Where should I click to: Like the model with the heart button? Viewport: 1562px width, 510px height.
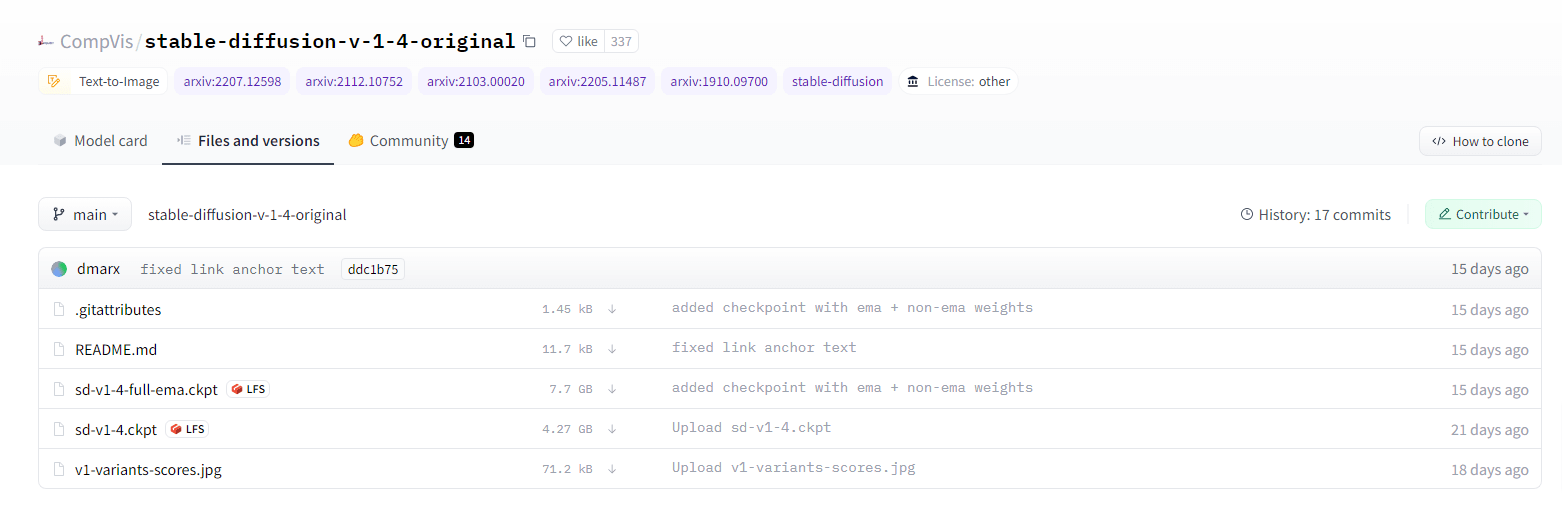[578, 41]
